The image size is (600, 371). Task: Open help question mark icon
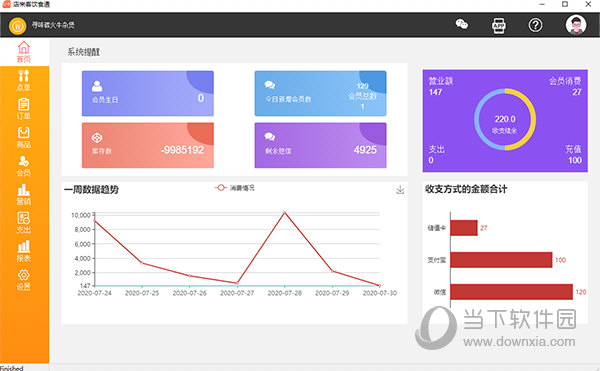click(535, 25)
